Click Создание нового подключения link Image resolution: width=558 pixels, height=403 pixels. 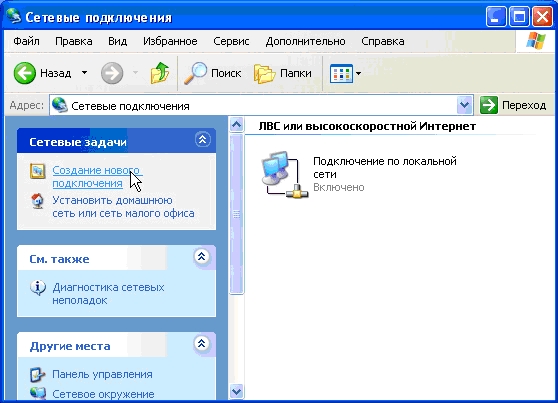tap(95, 177)
